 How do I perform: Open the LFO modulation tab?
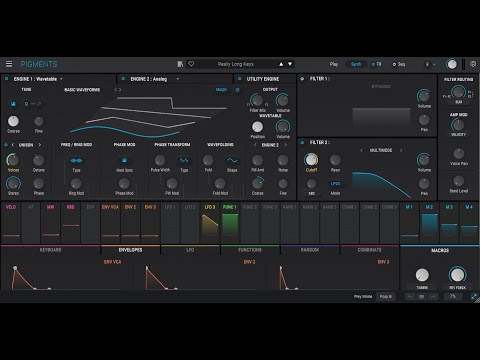(190, 250)
